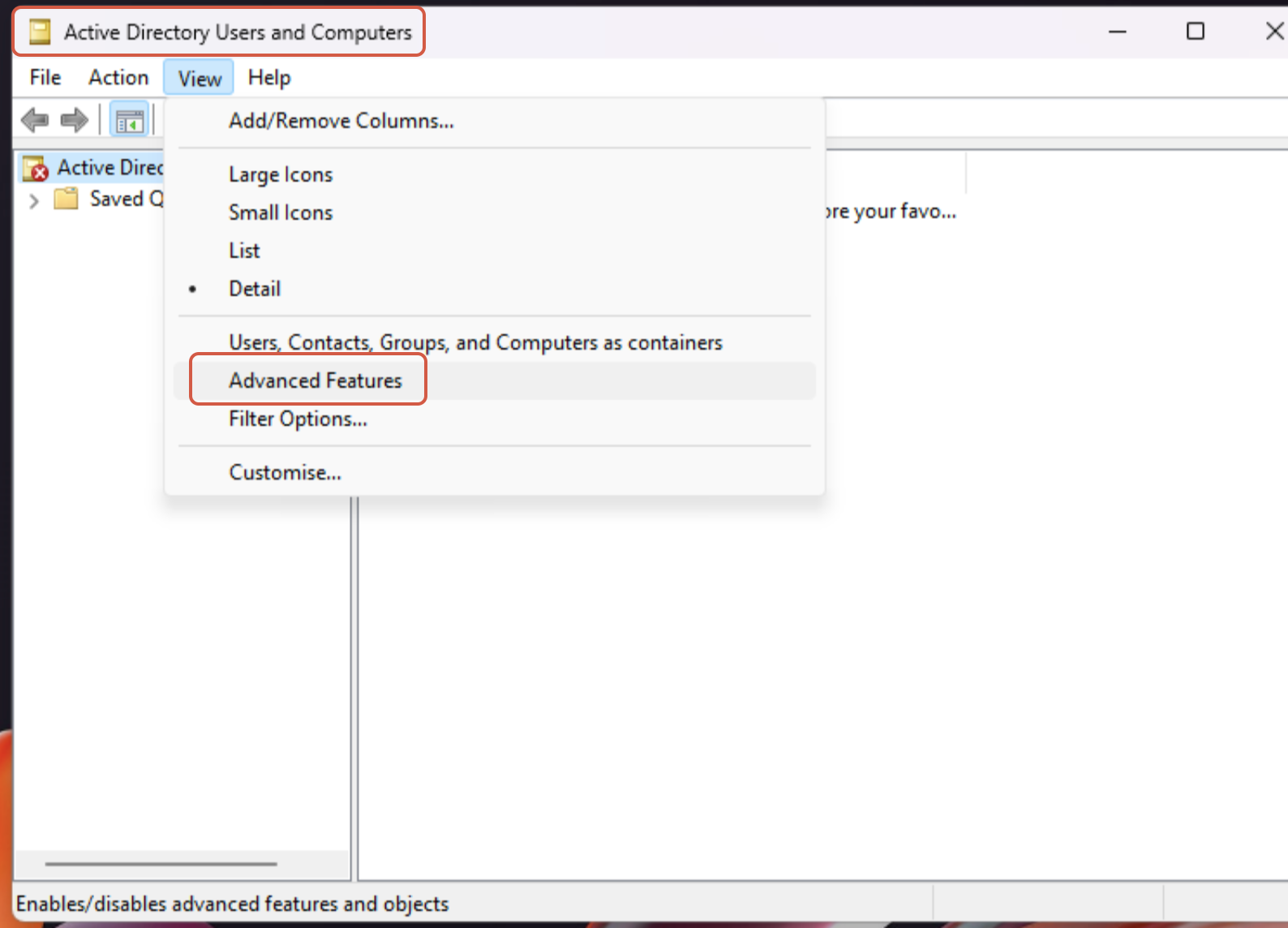The width and height of the screenshot is (1288, 928).
Task: Maximize the Active Directory window
Action: (1196, 32)
